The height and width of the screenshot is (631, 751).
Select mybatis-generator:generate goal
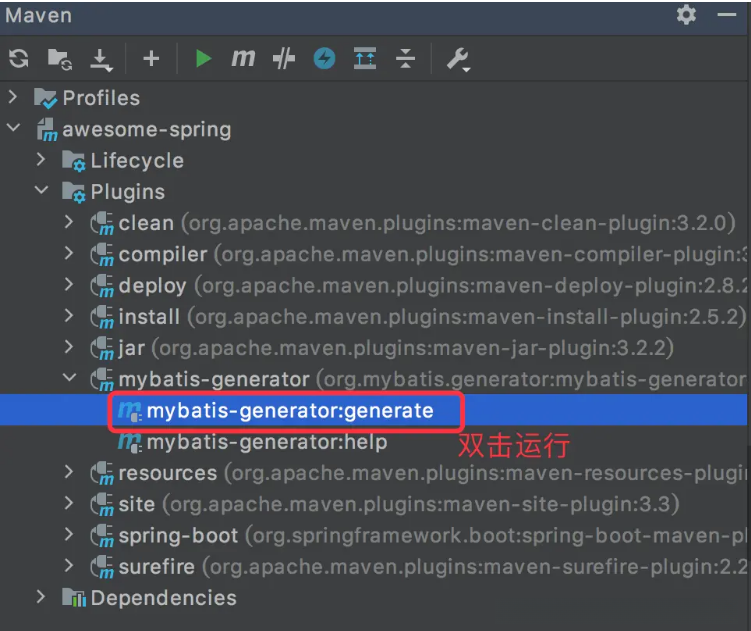(290, 411)
